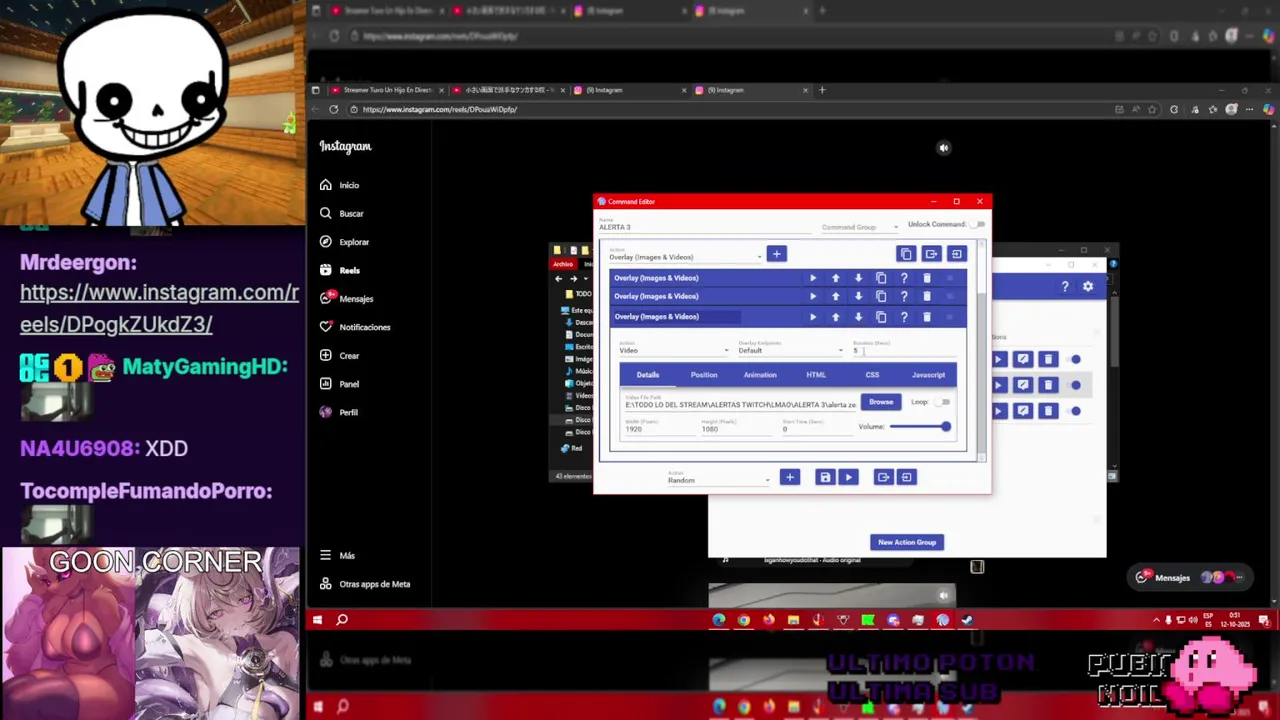Move the first Overlay action down
This screenshot has width=1280, height=720.
click(x=858, y=278)
